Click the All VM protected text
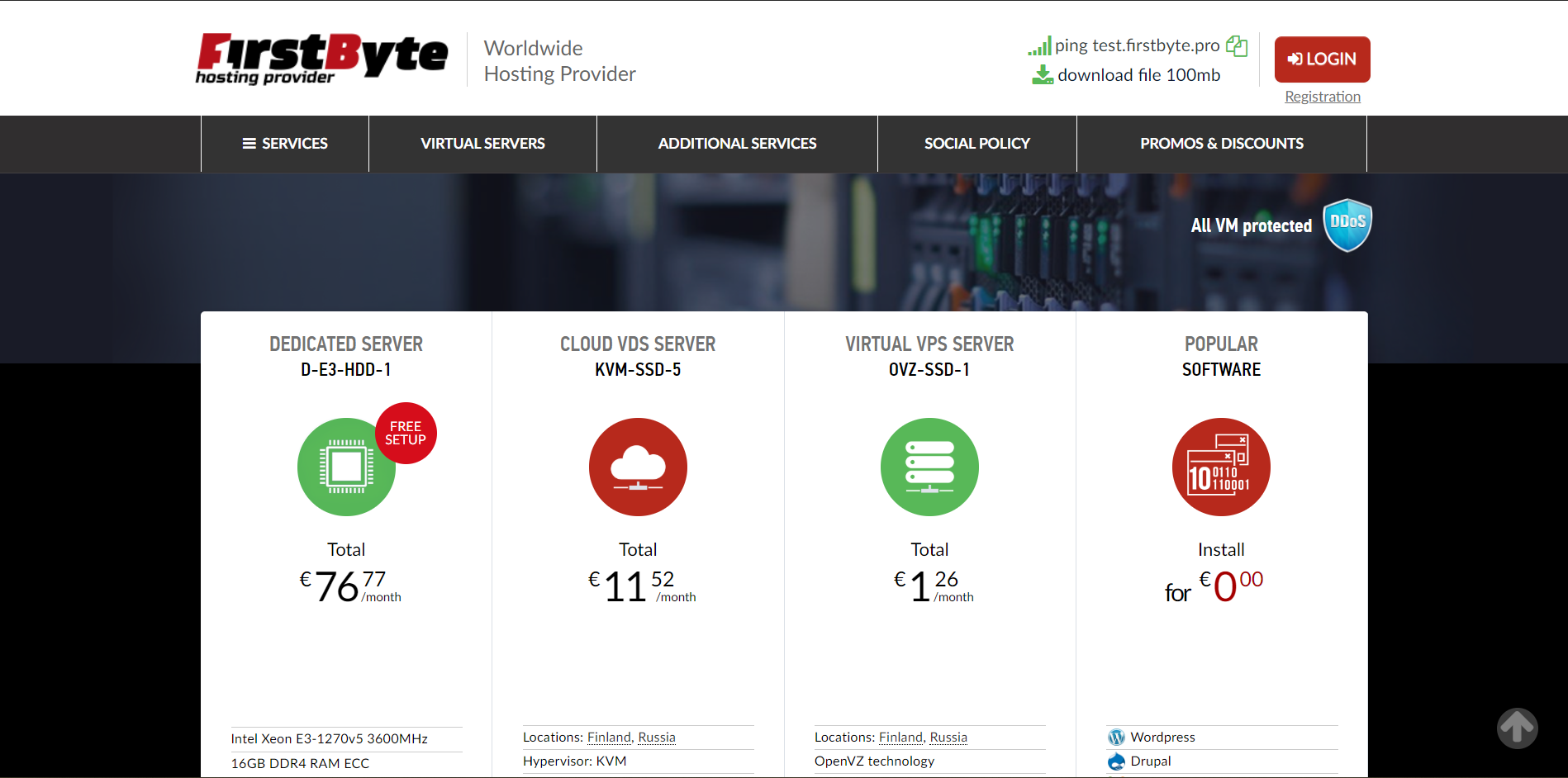The height and width of the screenshot is (778, 1568). pyautogui.click(x=1251, y=225)
